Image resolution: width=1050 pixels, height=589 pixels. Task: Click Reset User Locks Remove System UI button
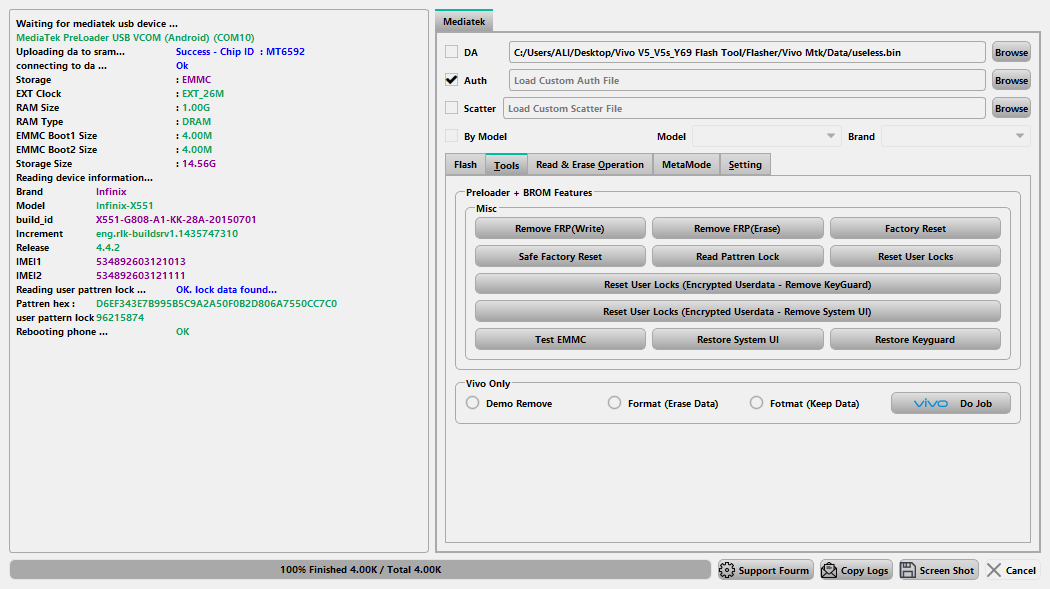(737, 311)
